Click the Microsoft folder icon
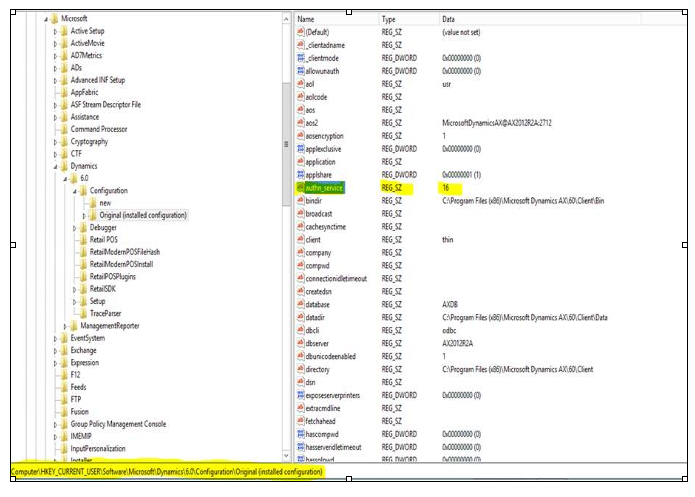Image resolution: width=695 pixels, height=497 pixels. (x=55, y=19)
